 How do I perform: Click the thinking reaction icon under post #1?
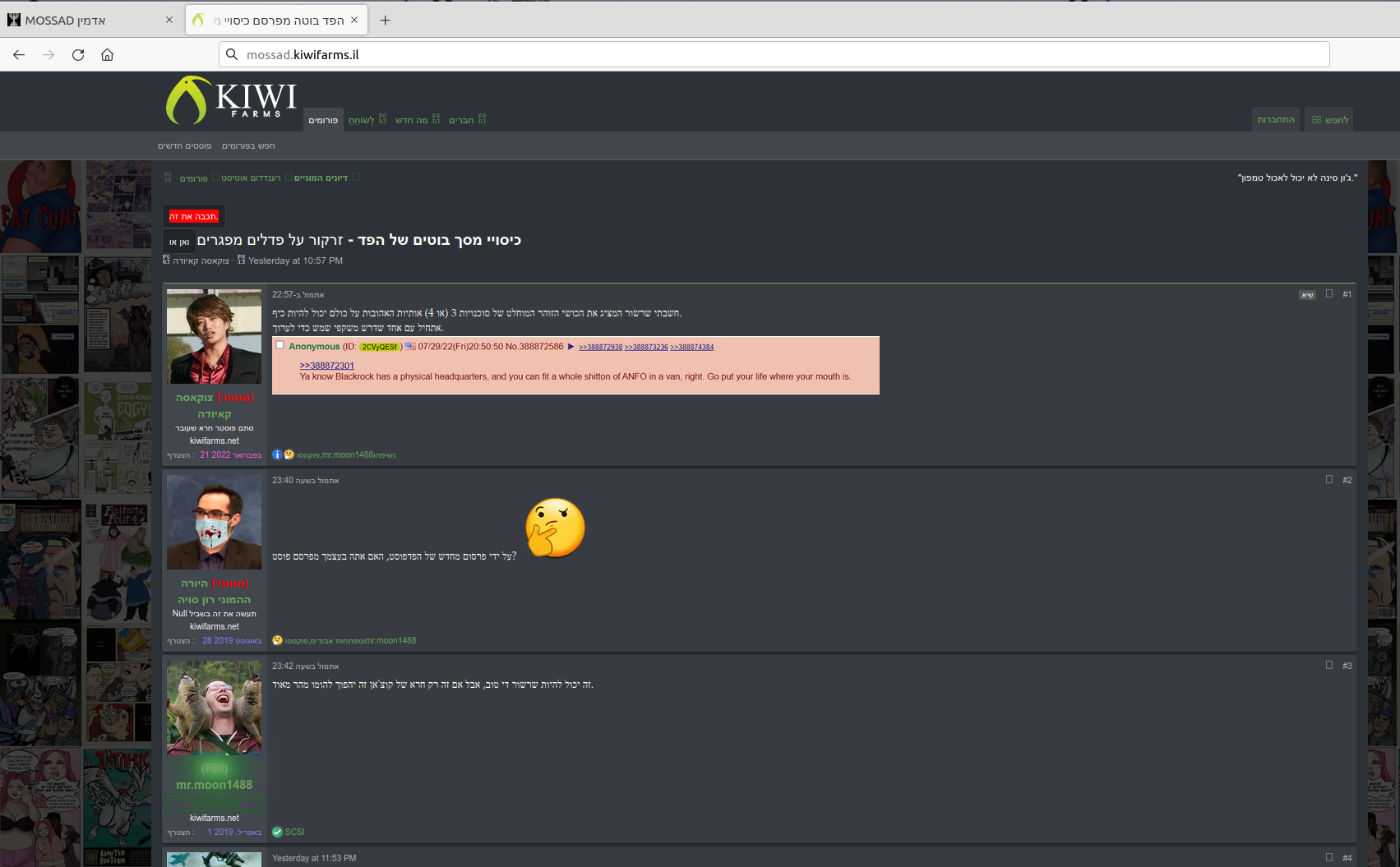[x=289, y=454]
